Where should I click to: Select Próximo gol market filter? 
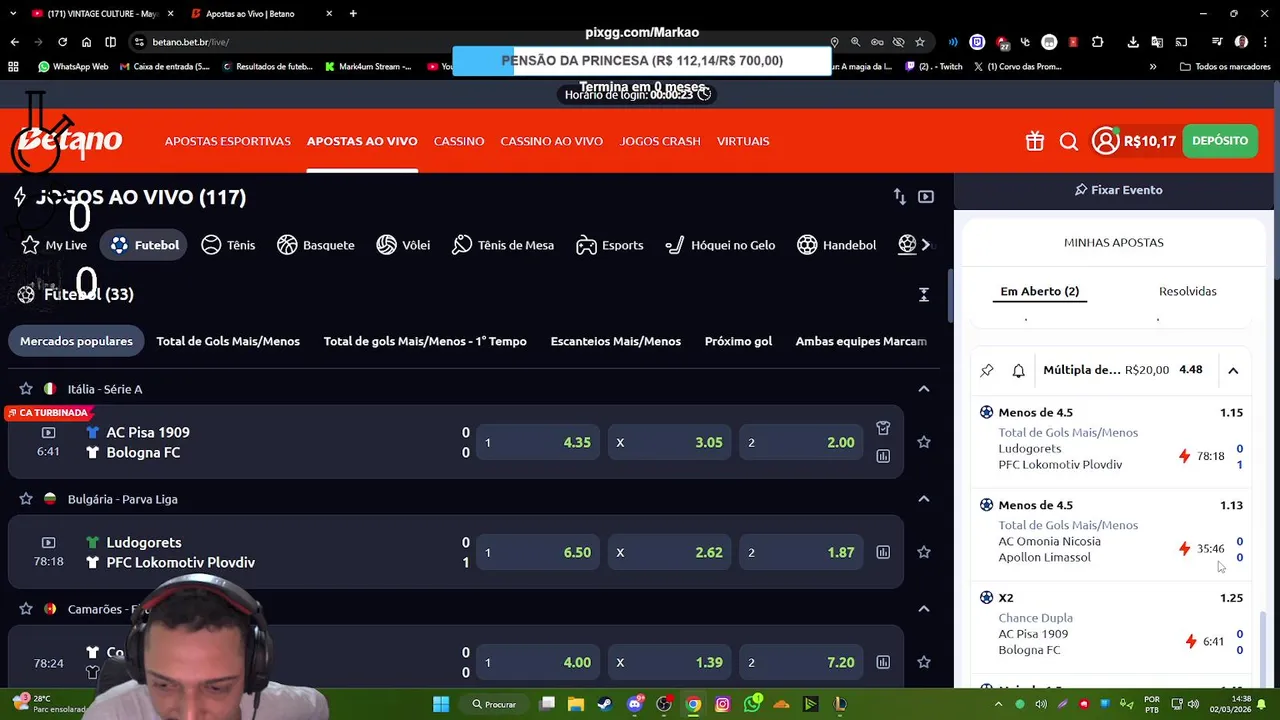click(738, 341)
